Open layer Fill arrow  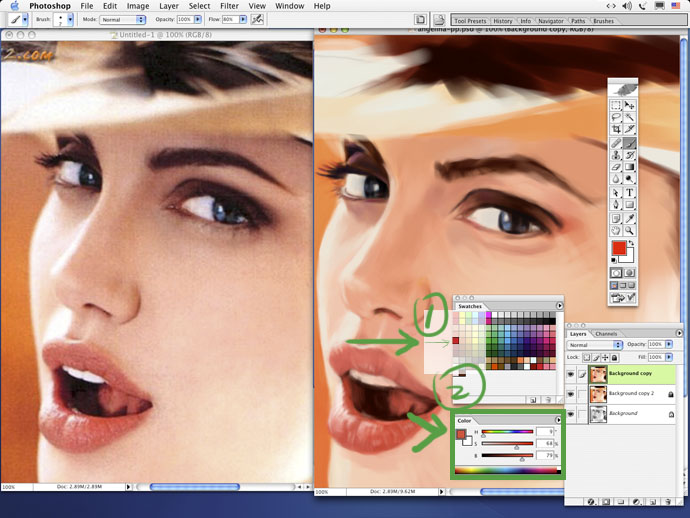point(669,357)
